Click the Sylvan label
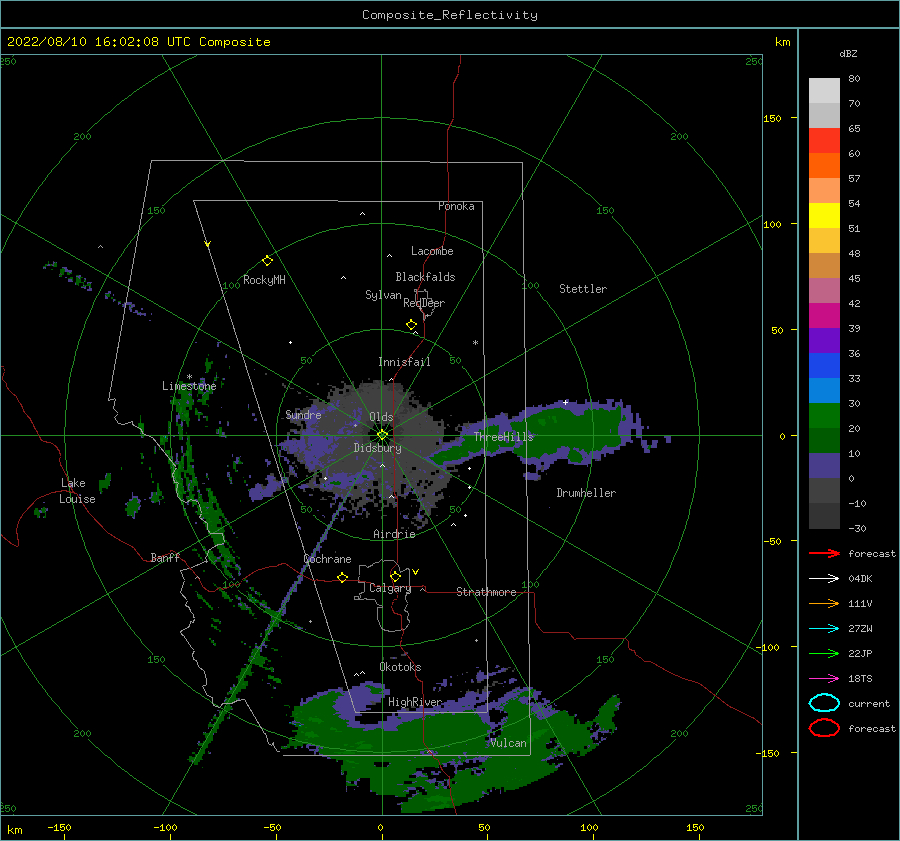Viewport: 900px width, 841px height. pyautogui.click(x=383, y=295)
